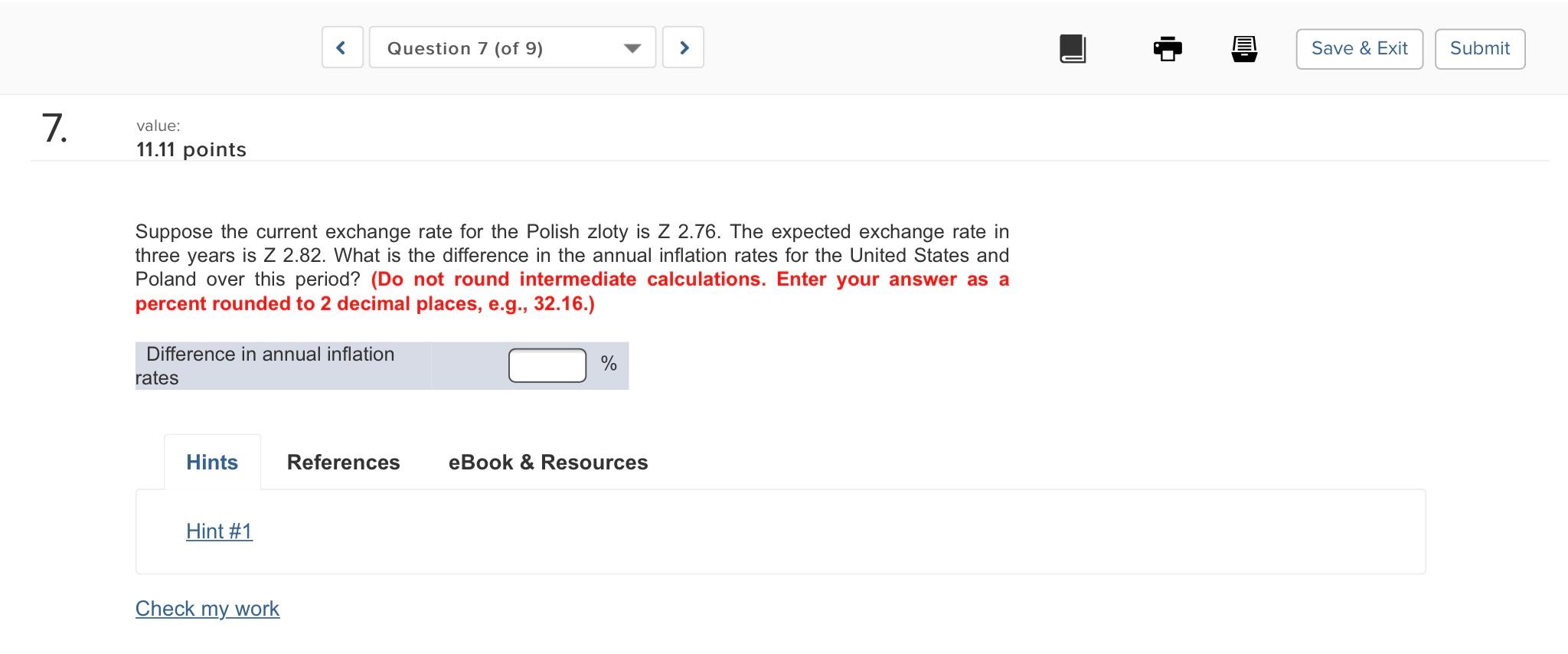Open the eBook book icon in toolbar

1071,47
